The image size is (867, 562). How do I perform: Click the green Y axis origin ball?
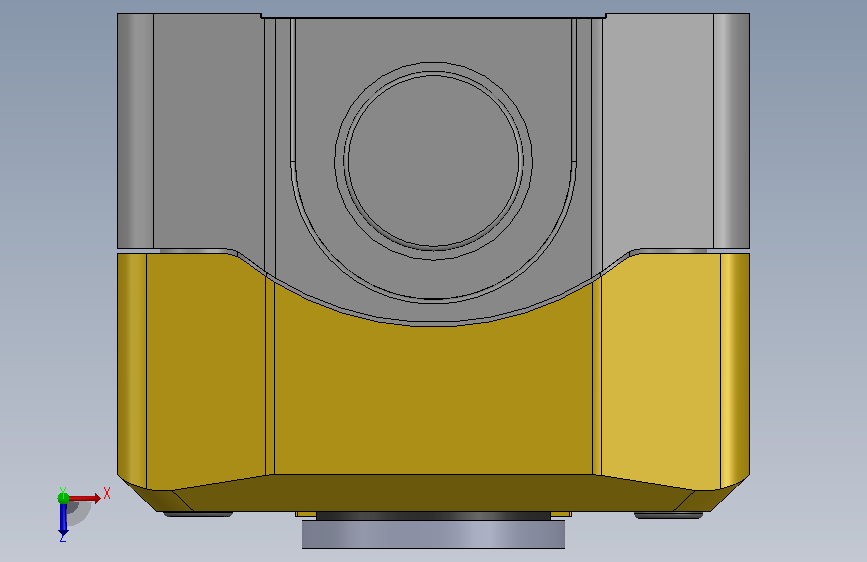[x=63, y=498]
